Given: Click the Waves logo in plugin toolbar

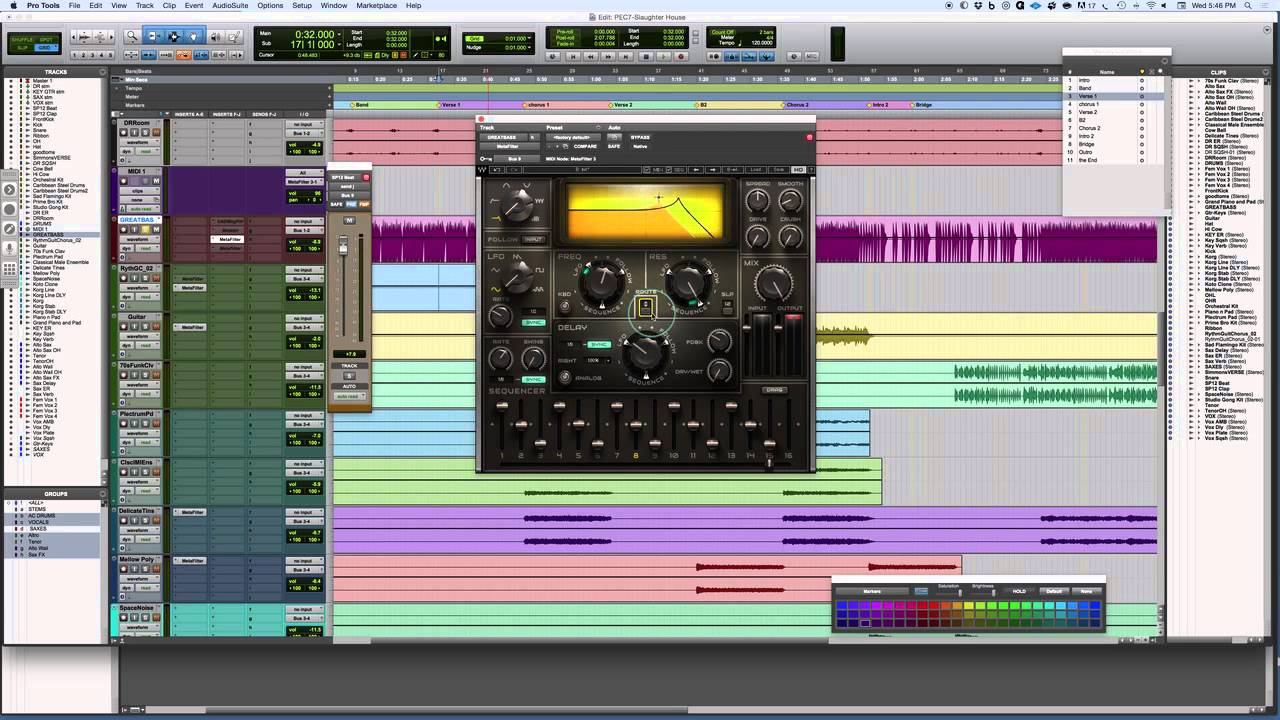Looking at the screenshot, I should click(x=482, y=170).
